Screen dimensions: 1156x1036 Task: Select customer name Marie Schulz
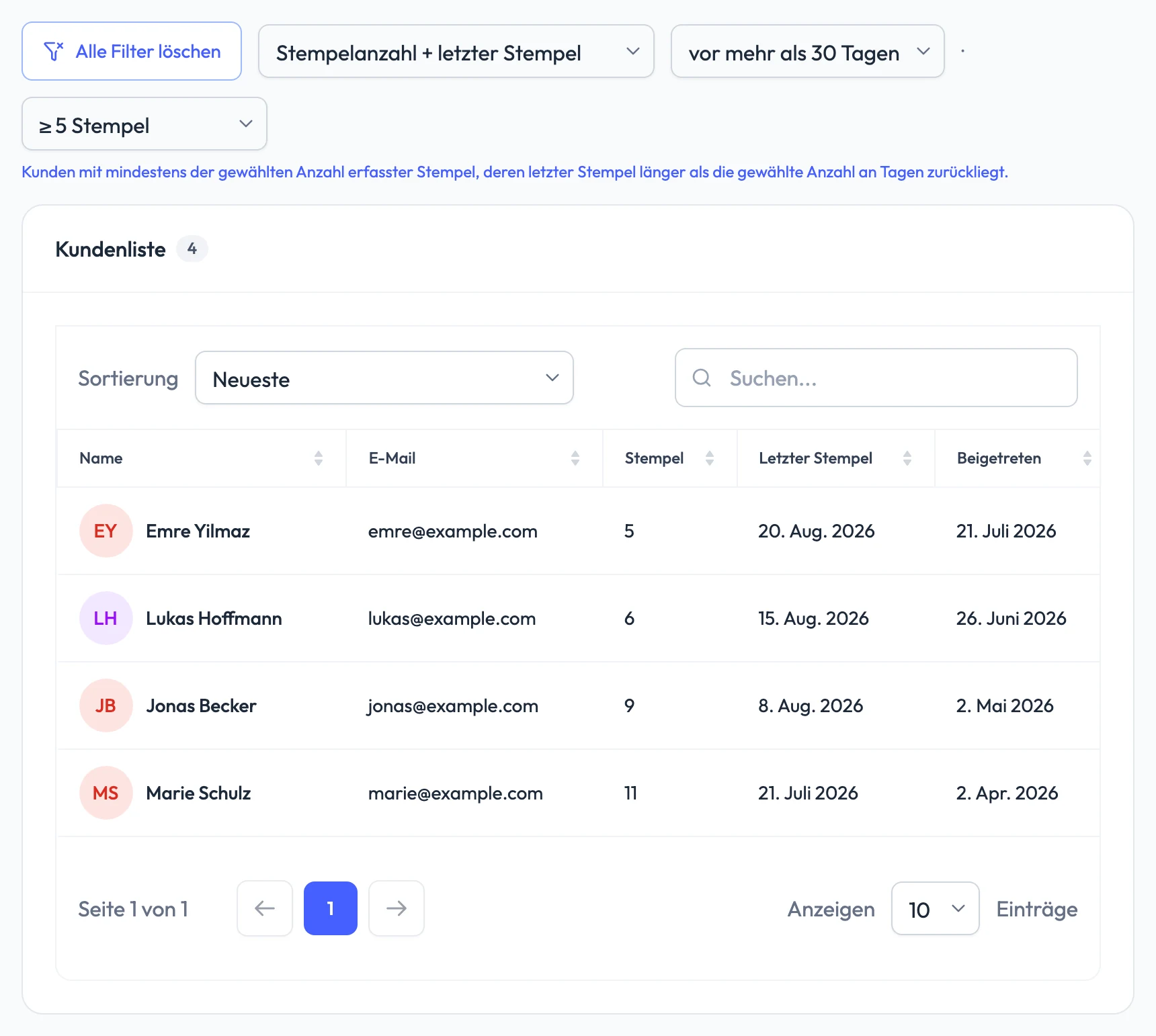point(198,793)
